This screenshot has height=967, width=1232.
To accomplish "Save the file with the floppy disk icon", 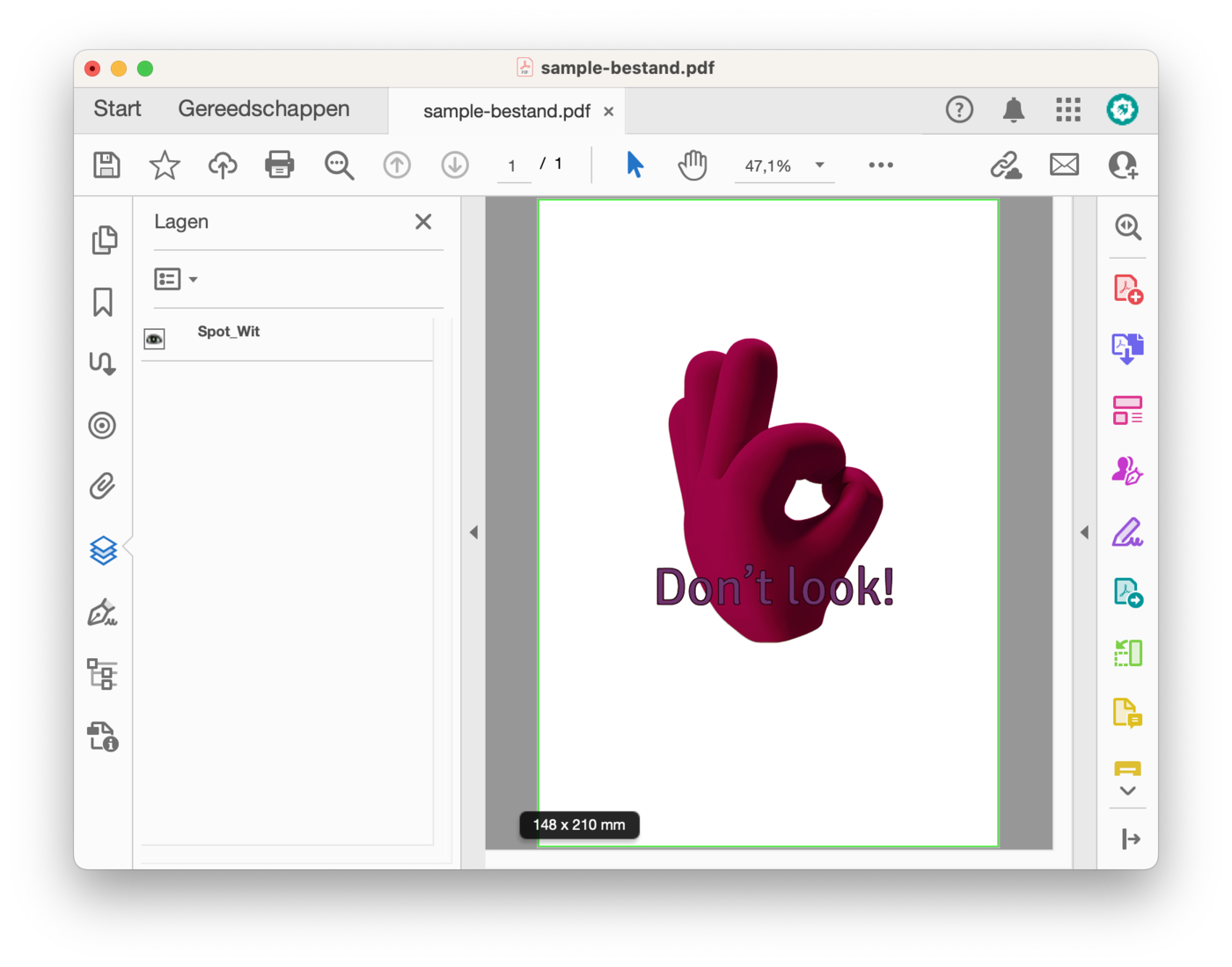I will point(106,165).
